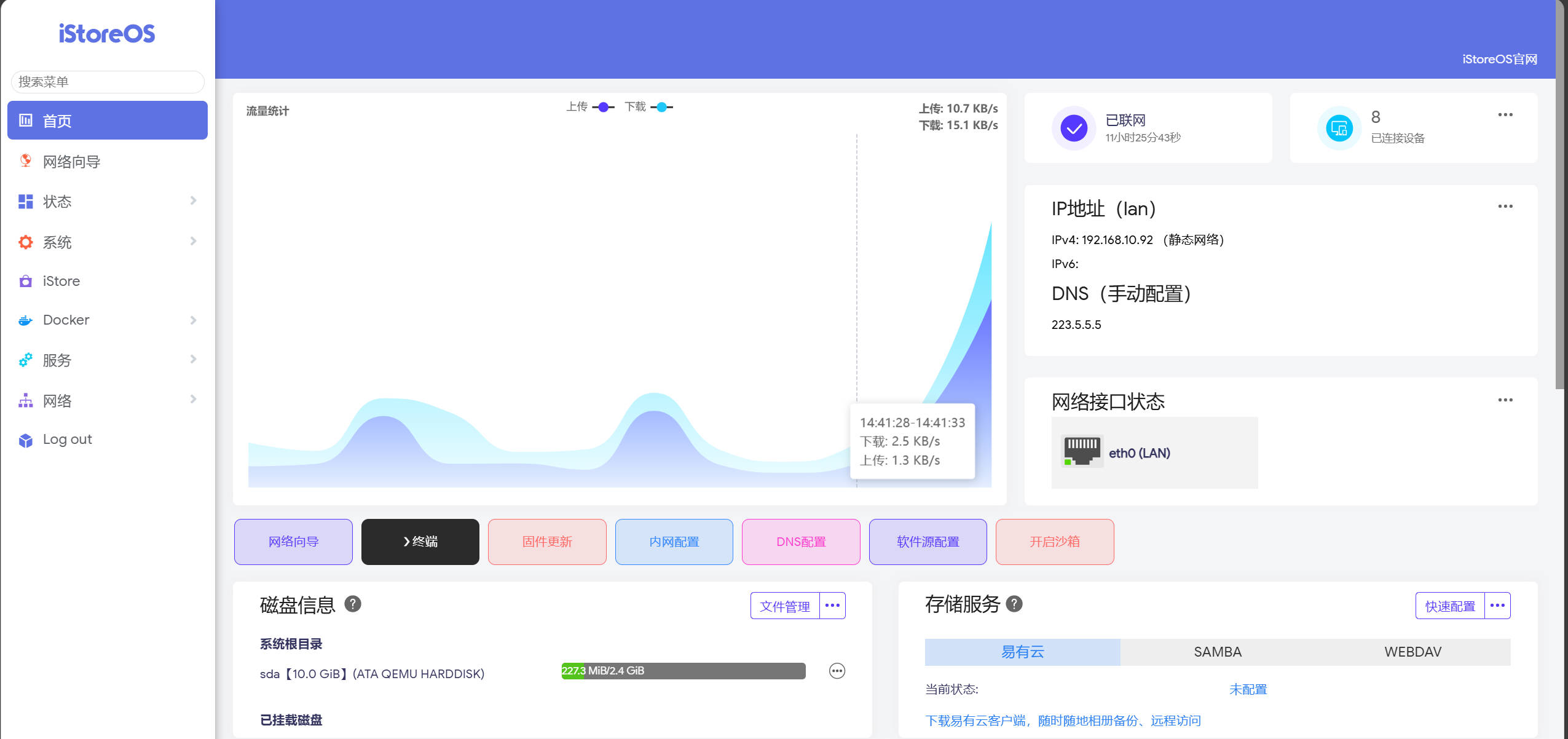This screenshot has height=739, width=1568.
Task: Click the iStore shopping bag icon
Action: [25, 281]
